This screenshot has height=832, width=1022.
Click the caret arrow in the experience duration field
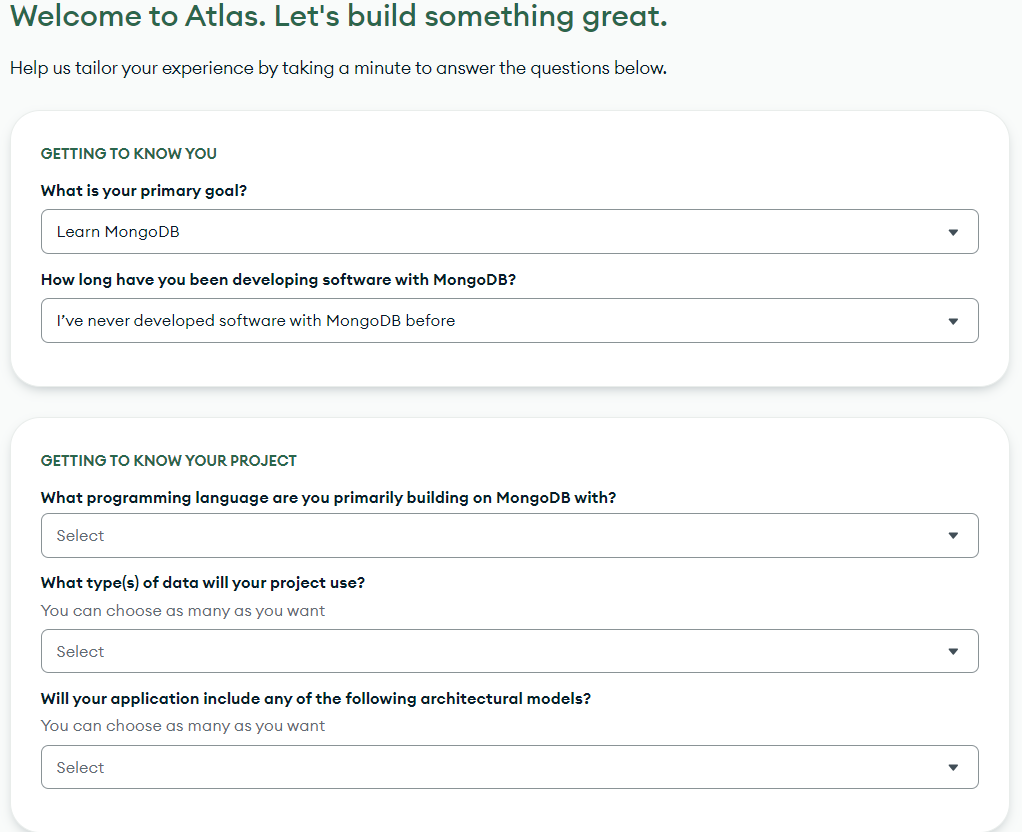953,321
